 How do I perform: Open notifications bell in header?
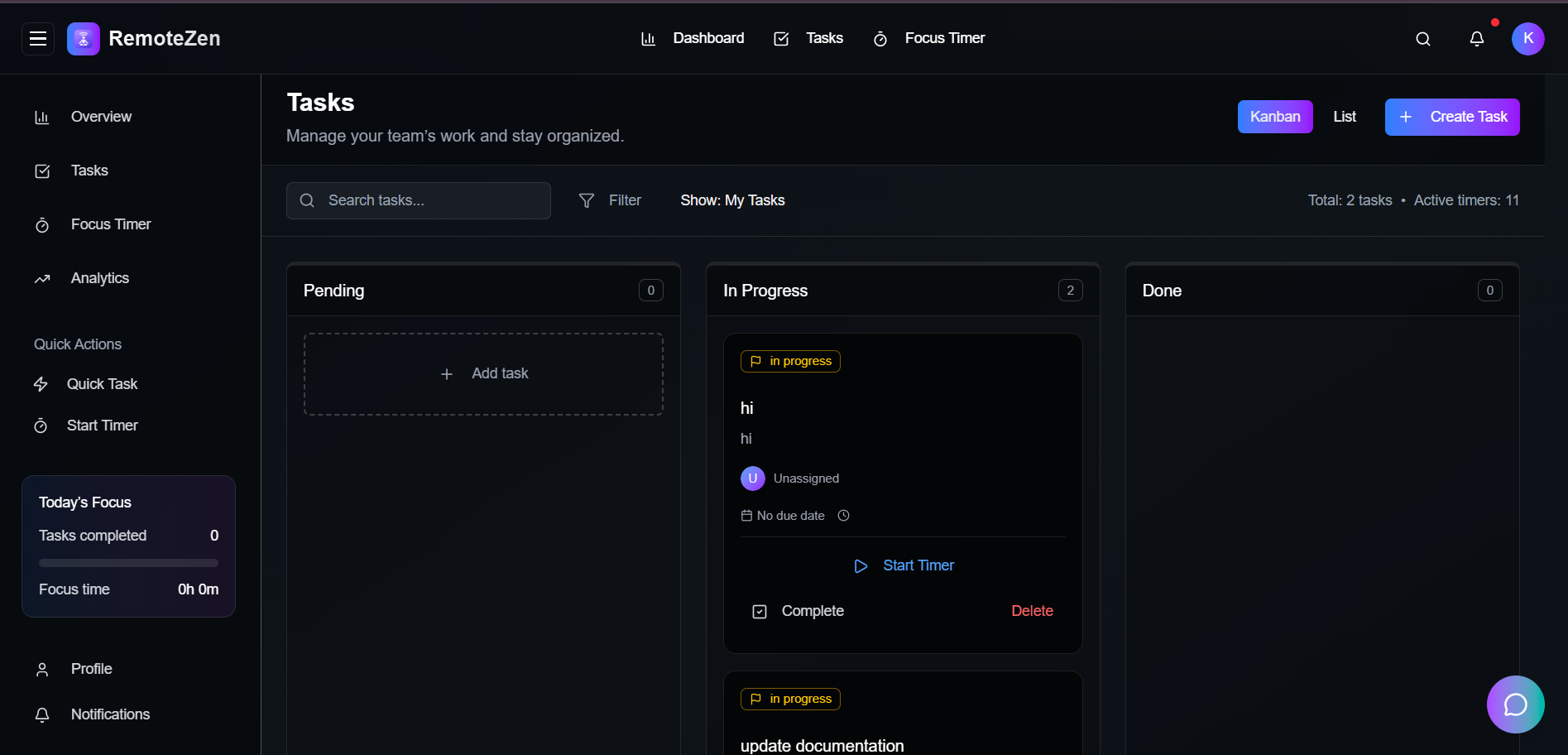pos(1477,39)
